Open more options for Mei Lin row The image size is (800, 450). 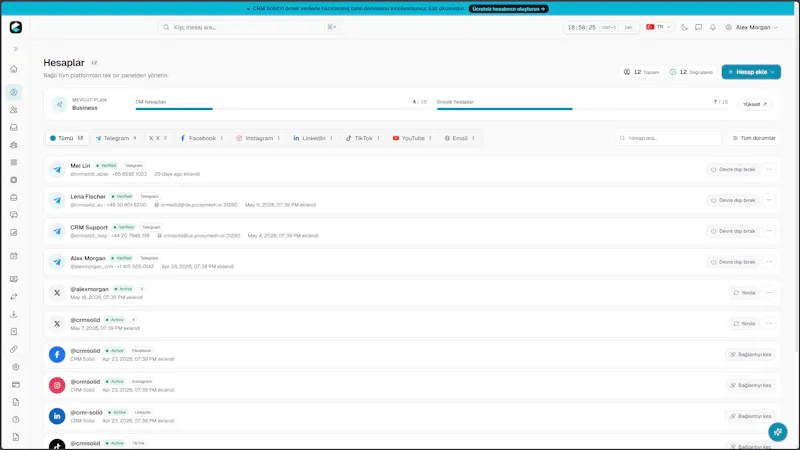(x=769, y=169)
